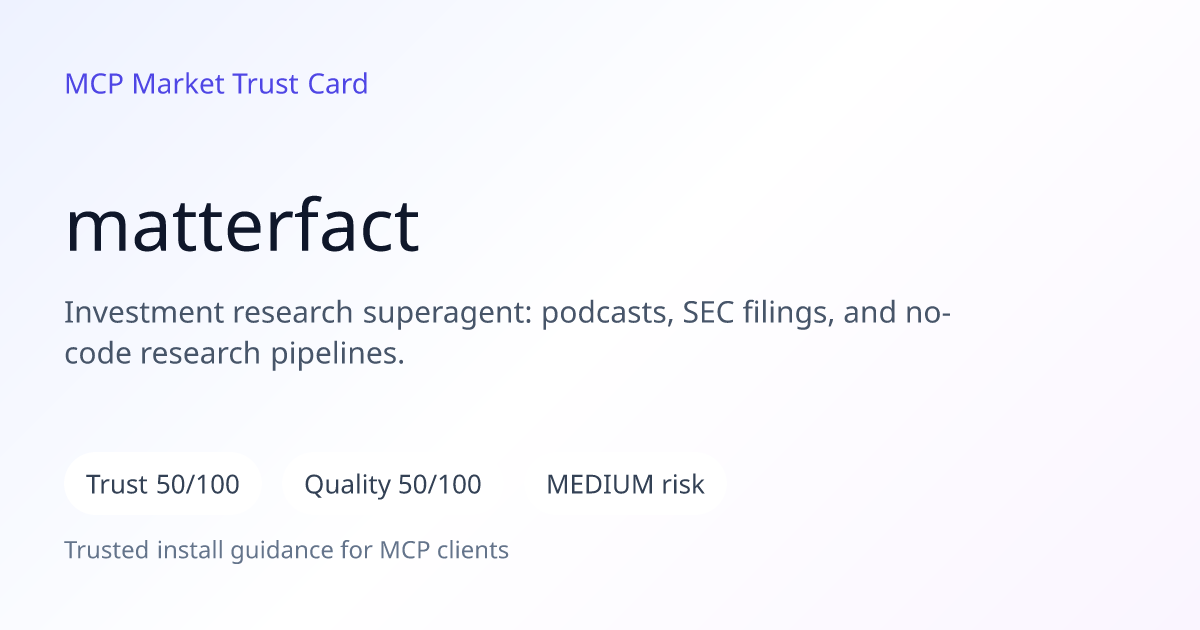Click the '50/100' score in Trust badge
1200x630 pixels.
click(x=199, y=485)
